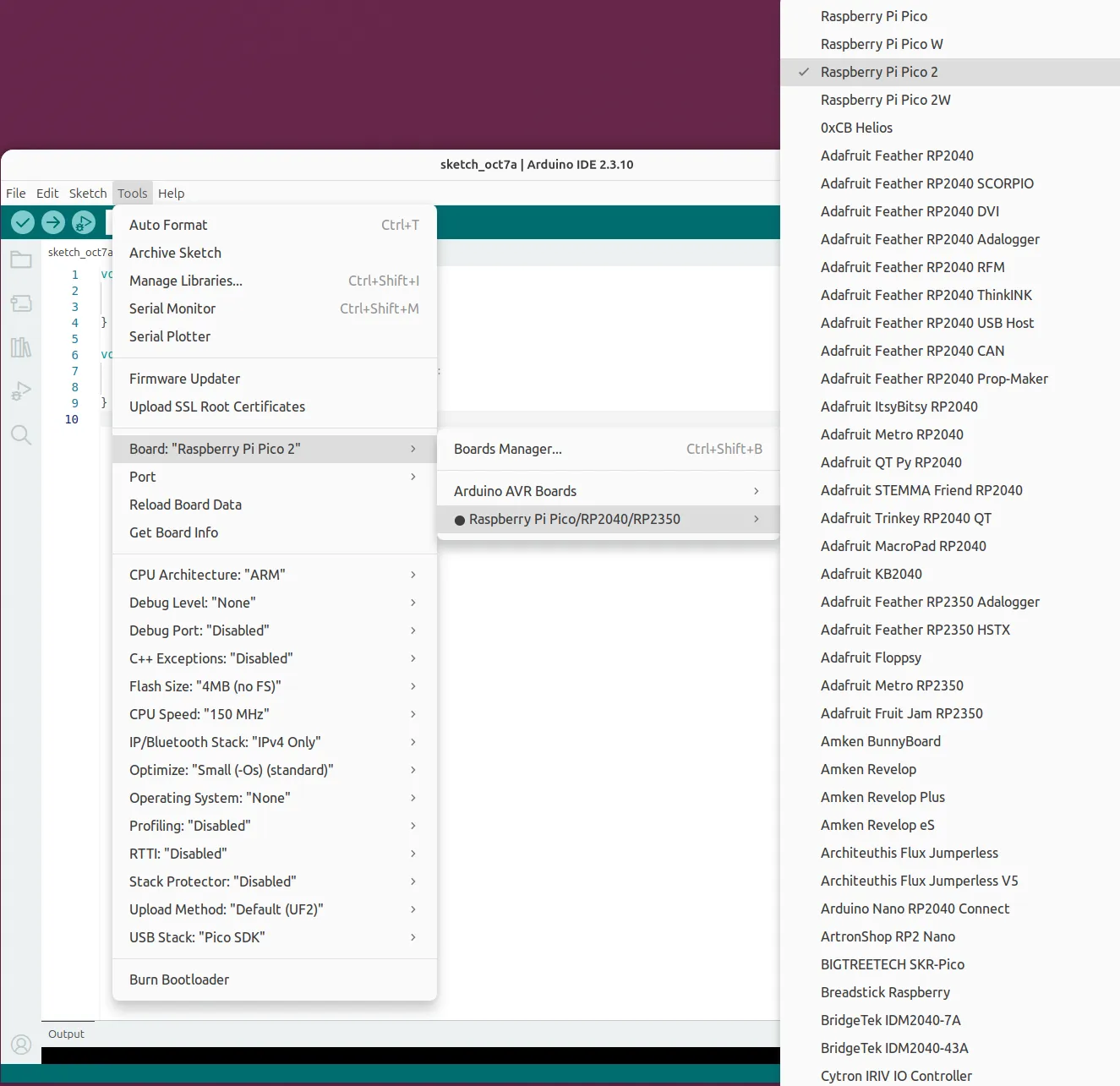Open the Edit menu

click(47, 193)
